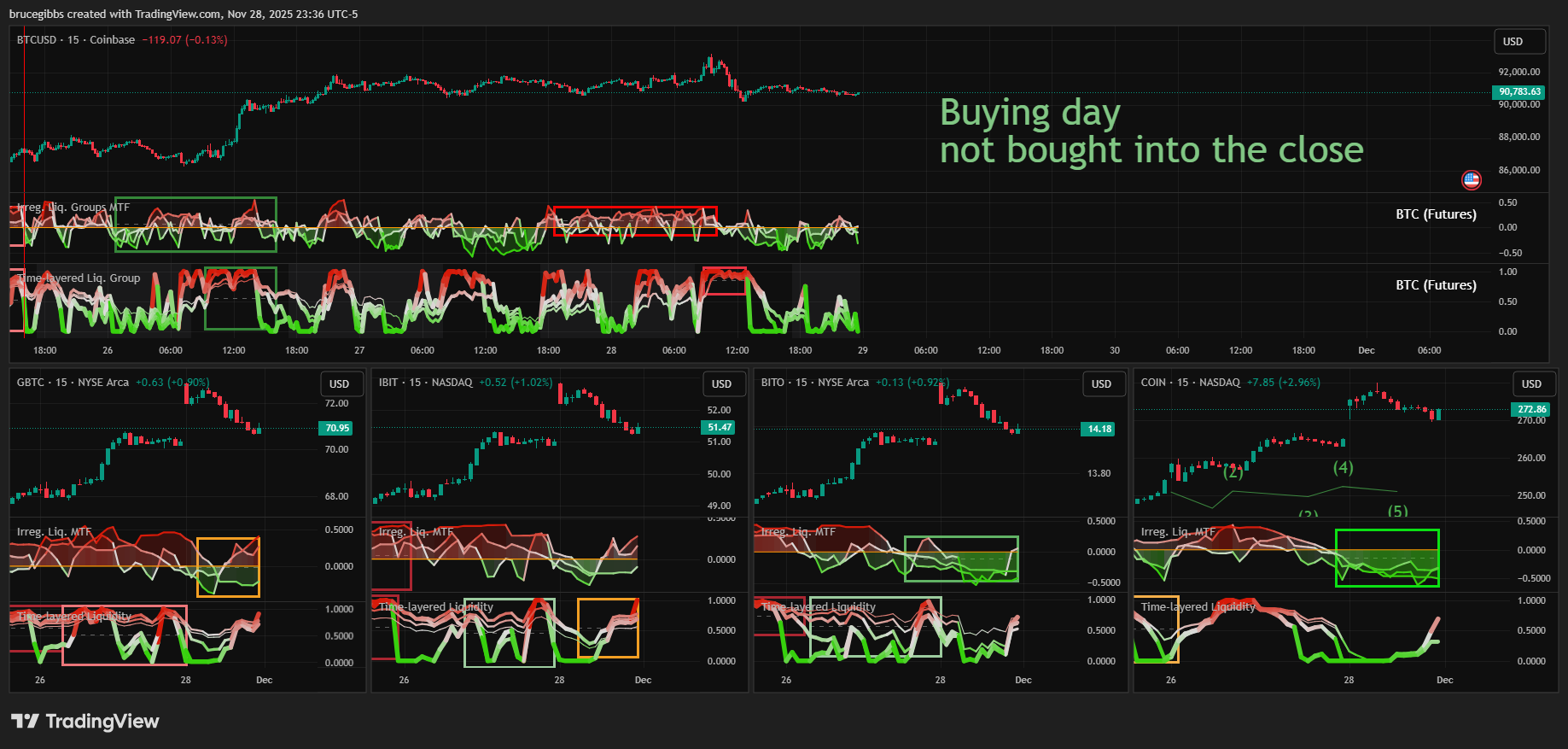Select the (4) wave label on COIN chart
This screenshot has height=749, width=1568.
point(1343,467)
